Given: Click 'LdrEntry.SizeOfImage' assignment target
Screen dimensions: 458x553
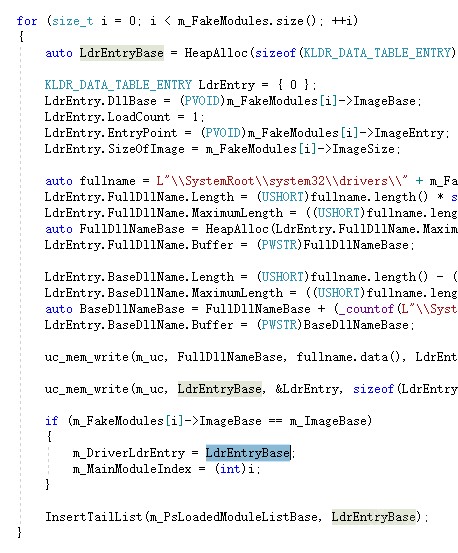Looking at the screenshot, I should (x=115, y=149).
